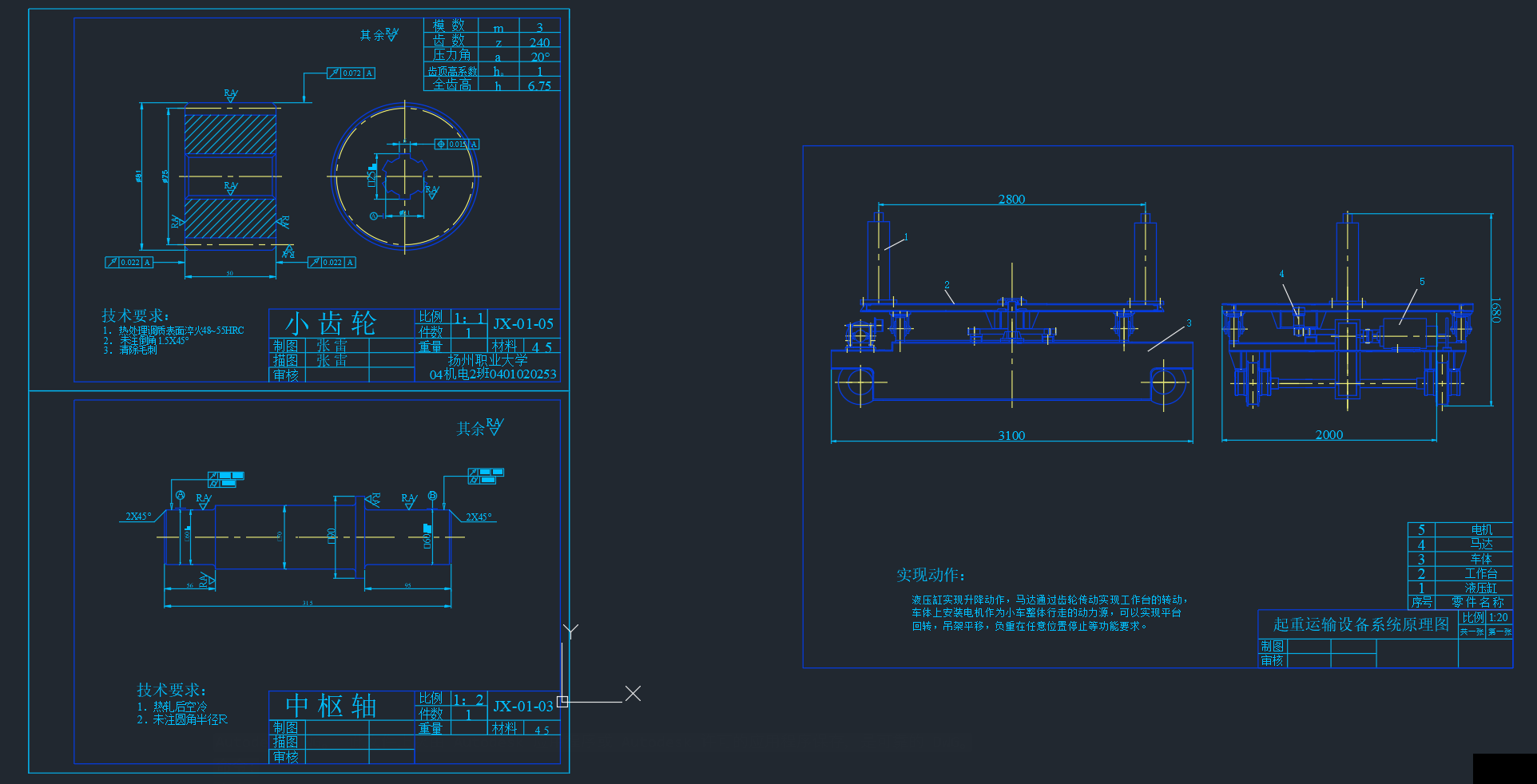Image resolution: width=1537 pixels, height=784 pixels.
Task: Select the 热轧后空冷 technical note
Action: (x=180, y=707)
